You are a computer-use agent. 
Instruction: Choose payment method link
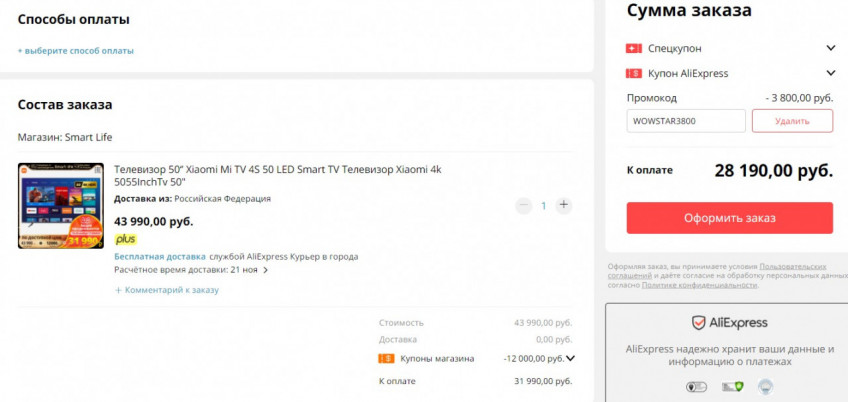click(x=76, y=51)
